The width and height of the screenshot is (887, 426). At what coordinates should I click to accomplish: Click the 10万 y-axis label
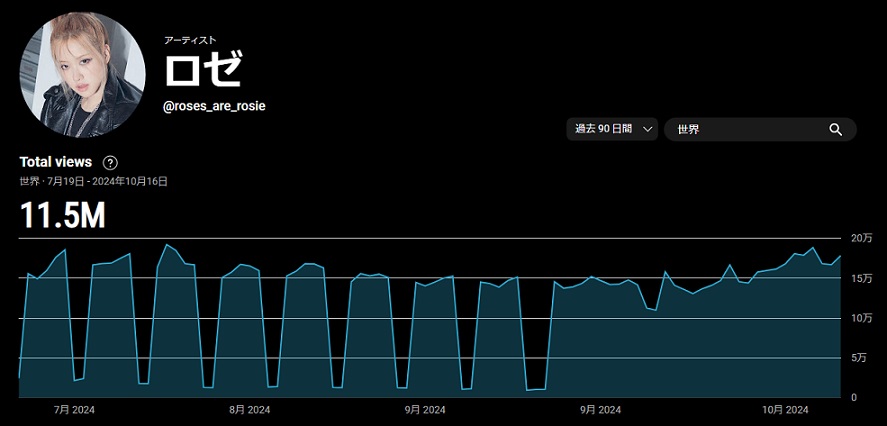[x=861, y=318]
